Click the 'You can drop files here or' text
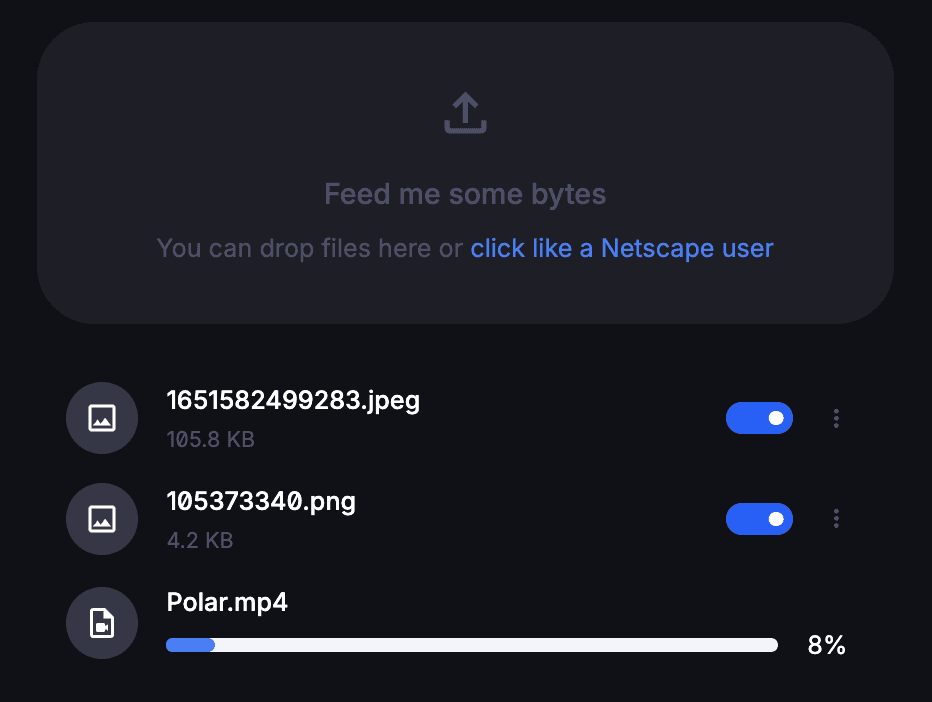932x702 pixels. [x=310, y=248]
